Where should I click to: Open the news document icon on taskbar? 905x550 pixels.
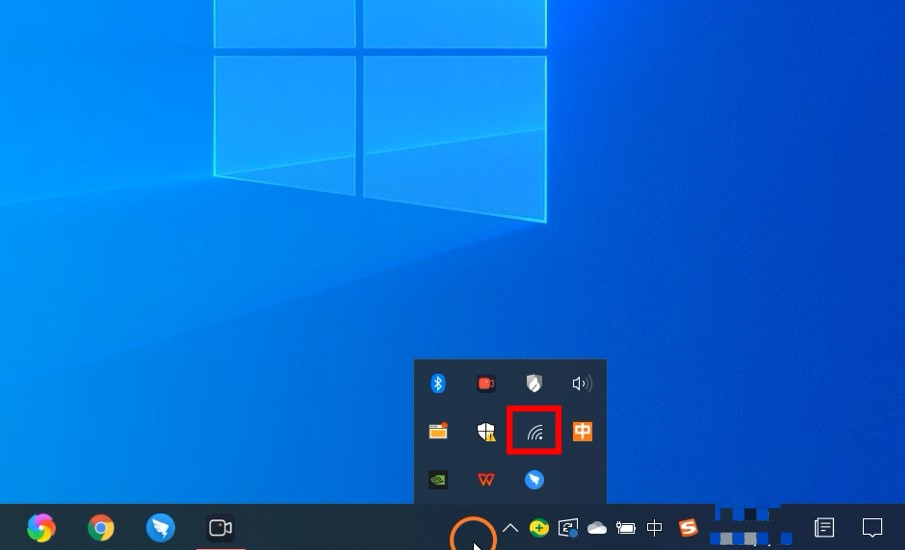(824, 527)
